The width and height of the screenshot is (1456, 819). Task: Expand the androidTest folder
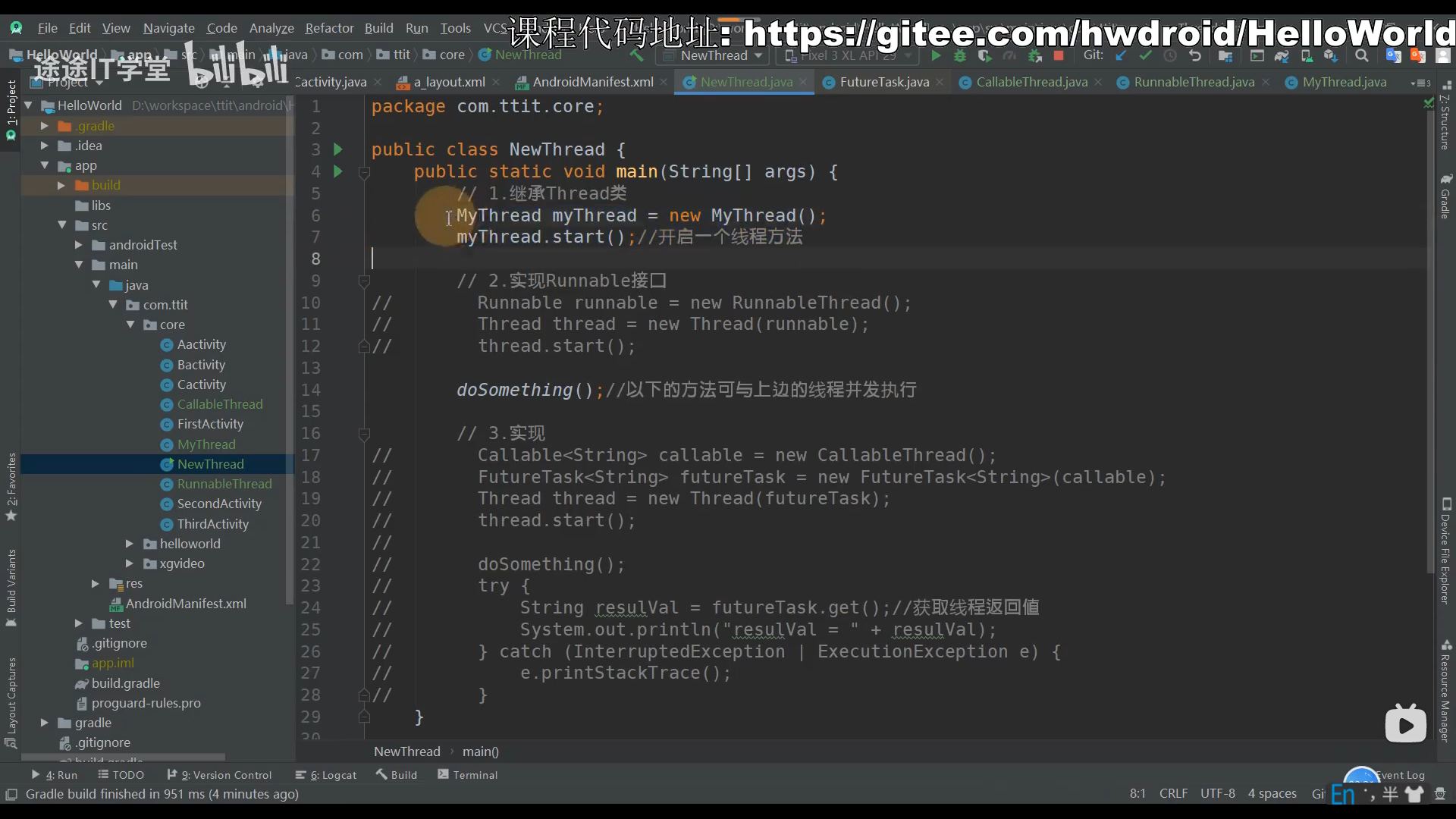point(78,245)
